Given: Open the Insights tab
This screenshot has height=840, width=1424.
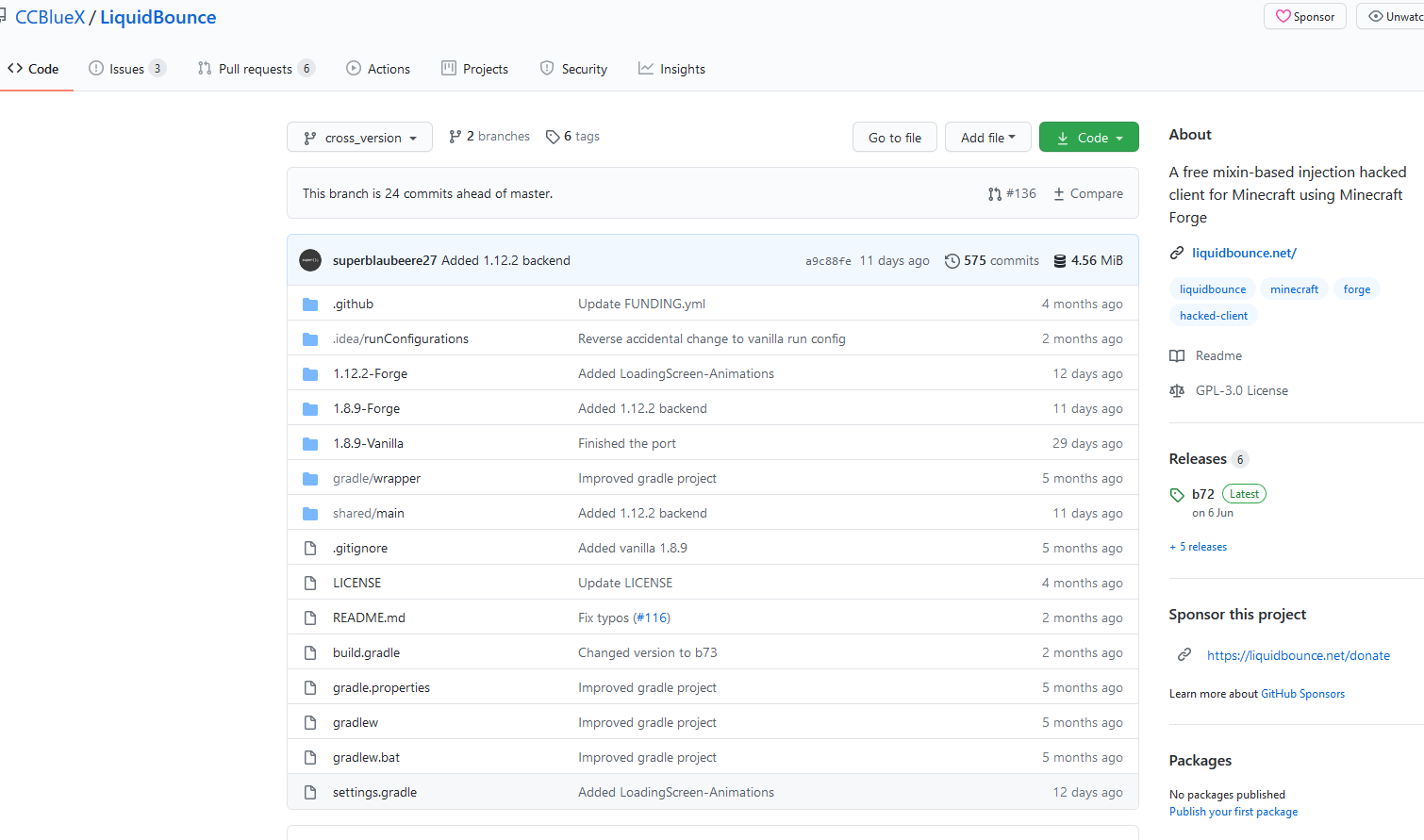Looking at the screenshot, I should pos(671,69).
